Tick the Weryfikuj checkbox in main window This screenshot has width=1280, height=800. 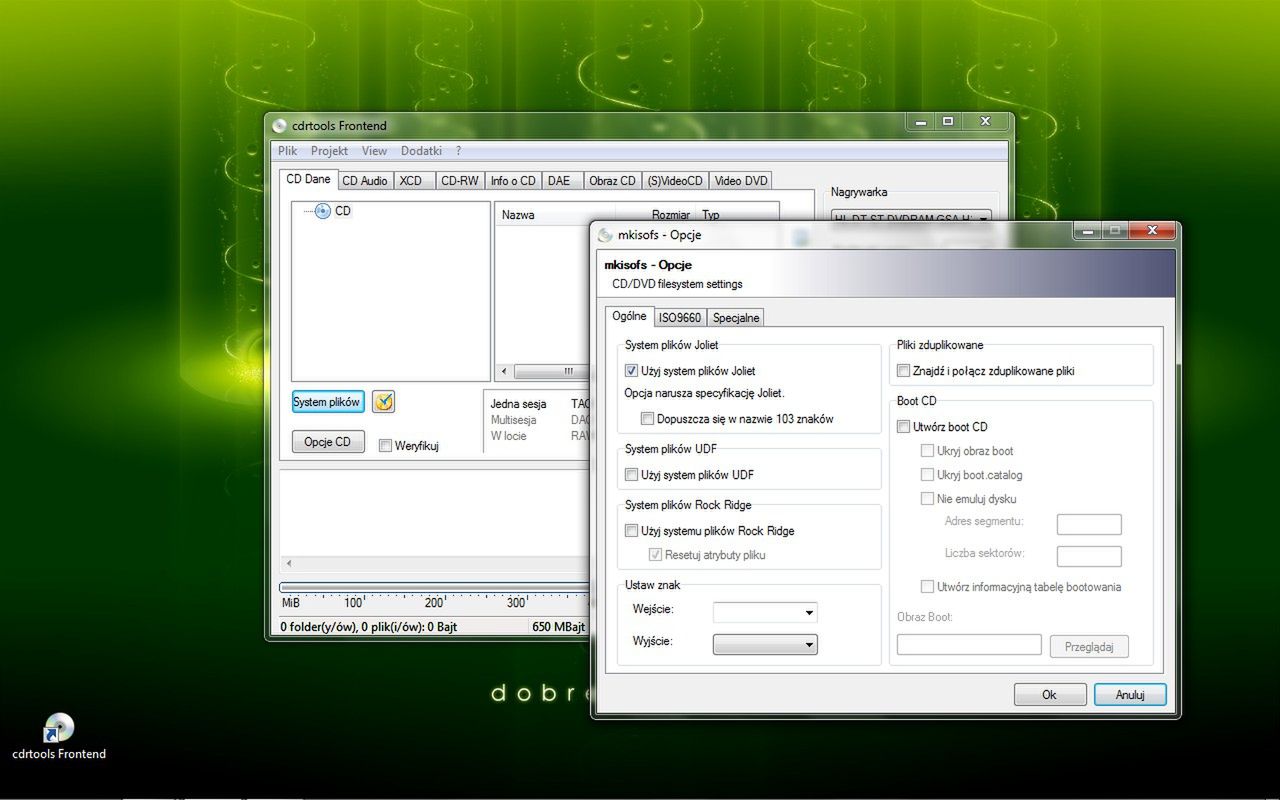(385, 446)
